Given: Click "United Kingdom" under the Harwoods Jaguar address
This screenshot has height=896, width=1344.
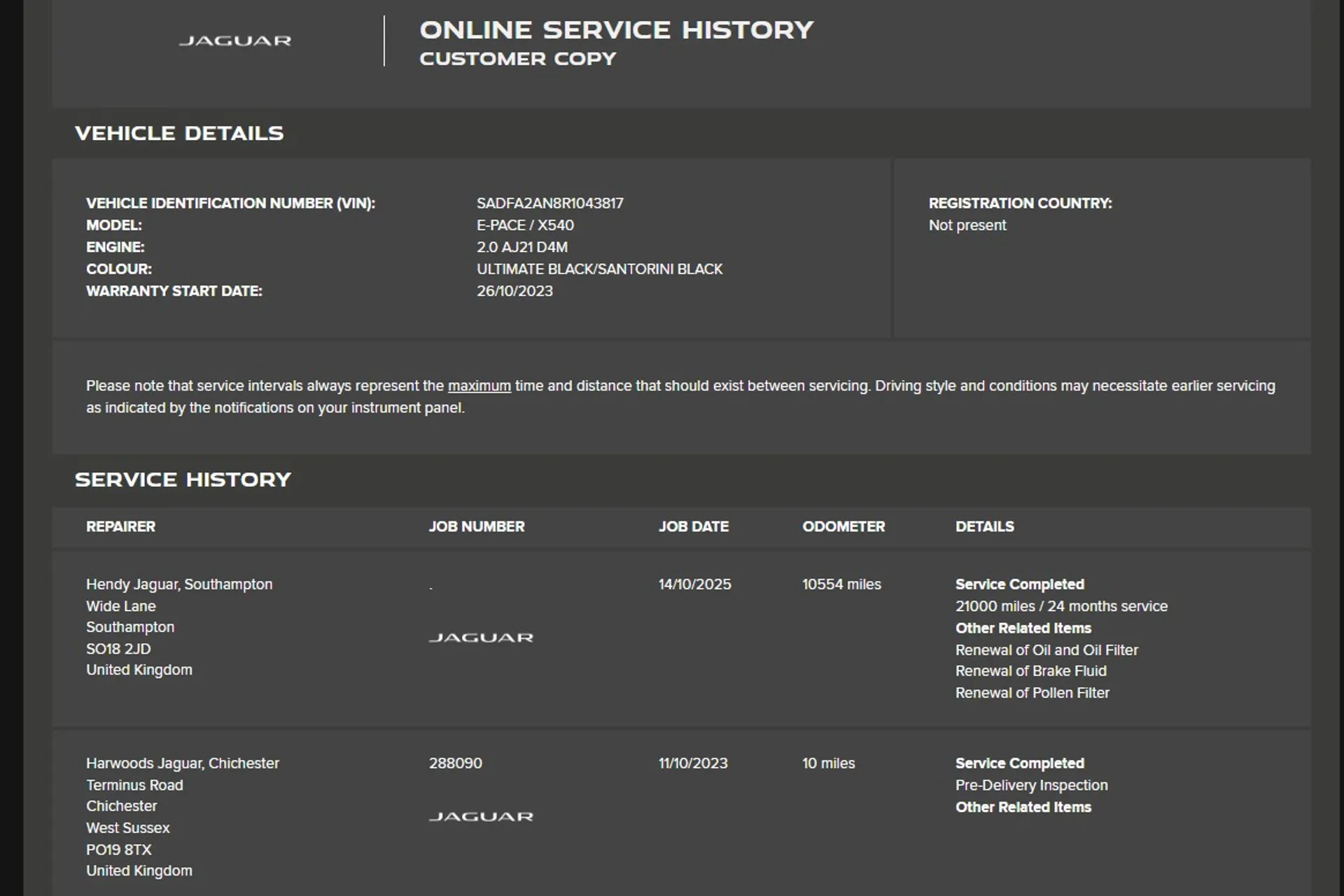Looking at the screenshot, I should (139, 871).
